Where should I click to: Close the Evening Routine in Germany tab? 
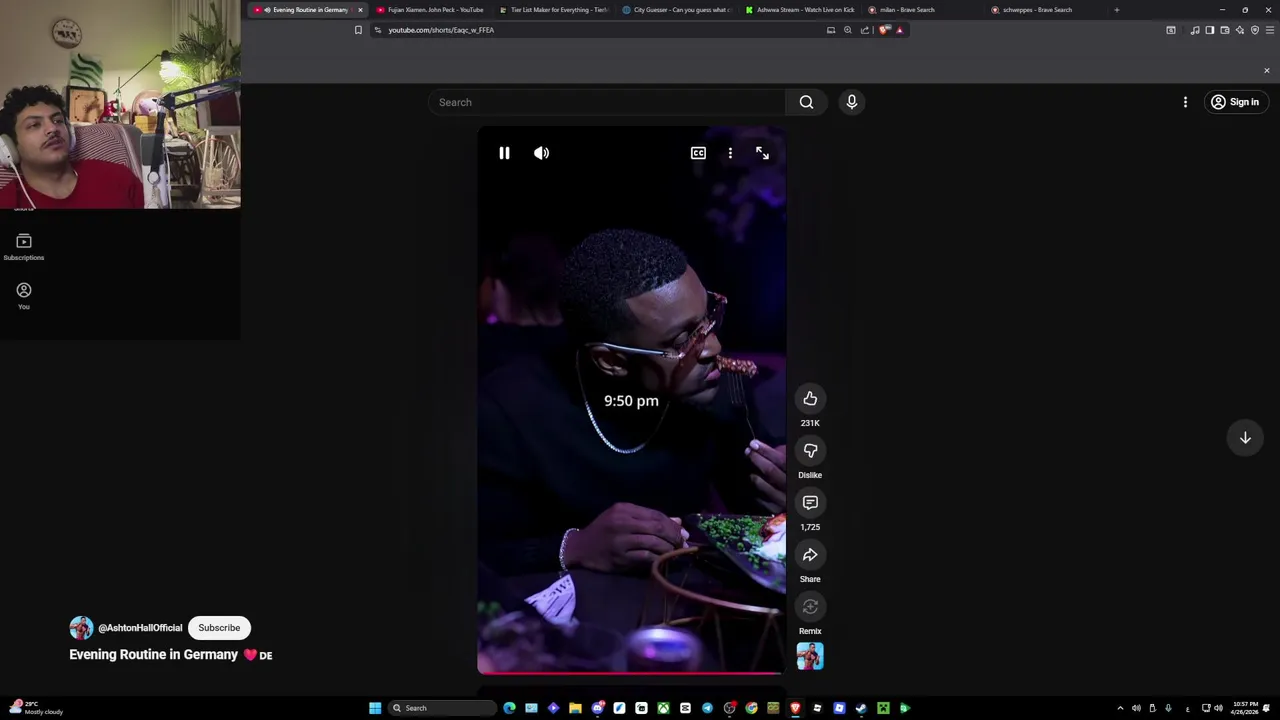(360, 10)
